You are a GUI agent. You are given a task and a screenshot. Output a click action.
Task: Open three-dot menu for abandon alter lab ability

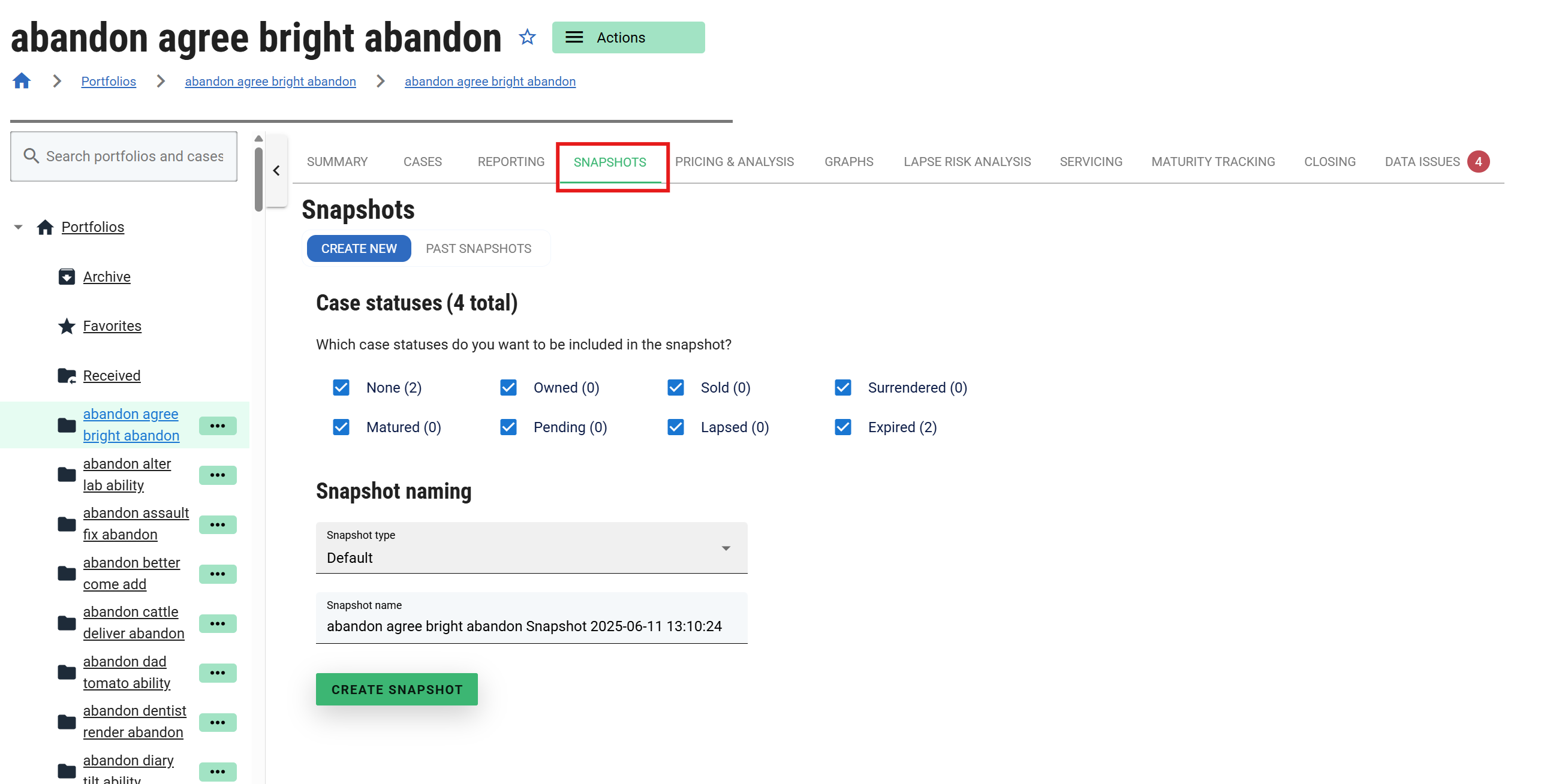[x=218, y=475]
